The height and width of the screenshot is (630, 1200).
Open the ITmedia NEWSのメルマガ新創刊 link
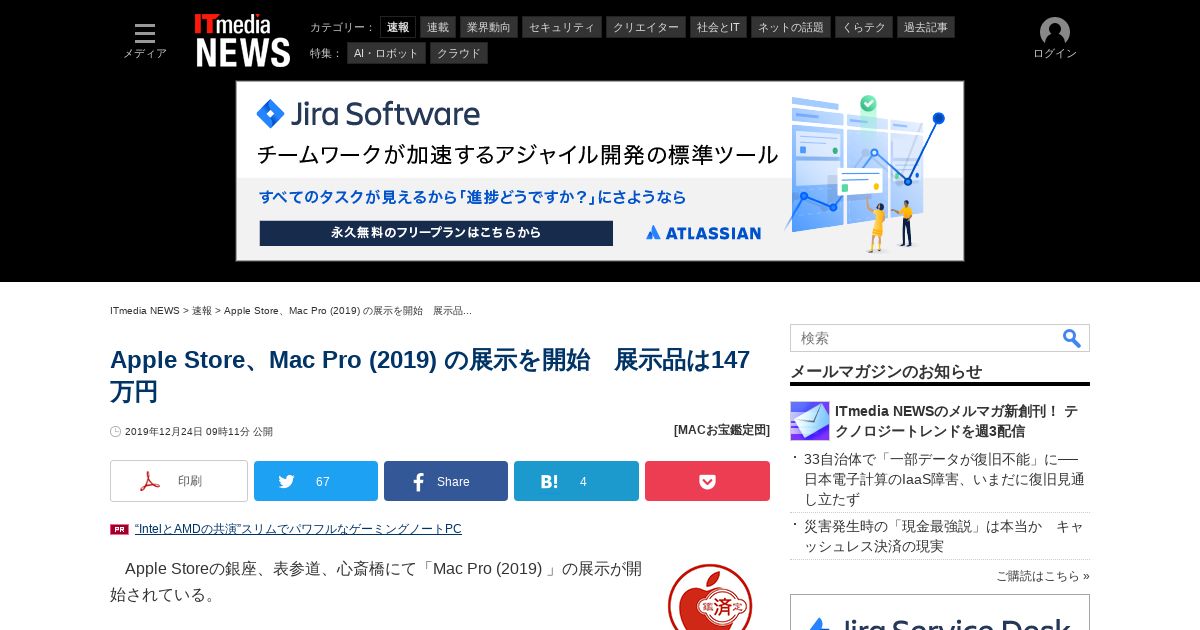click(x=956, y=421)
